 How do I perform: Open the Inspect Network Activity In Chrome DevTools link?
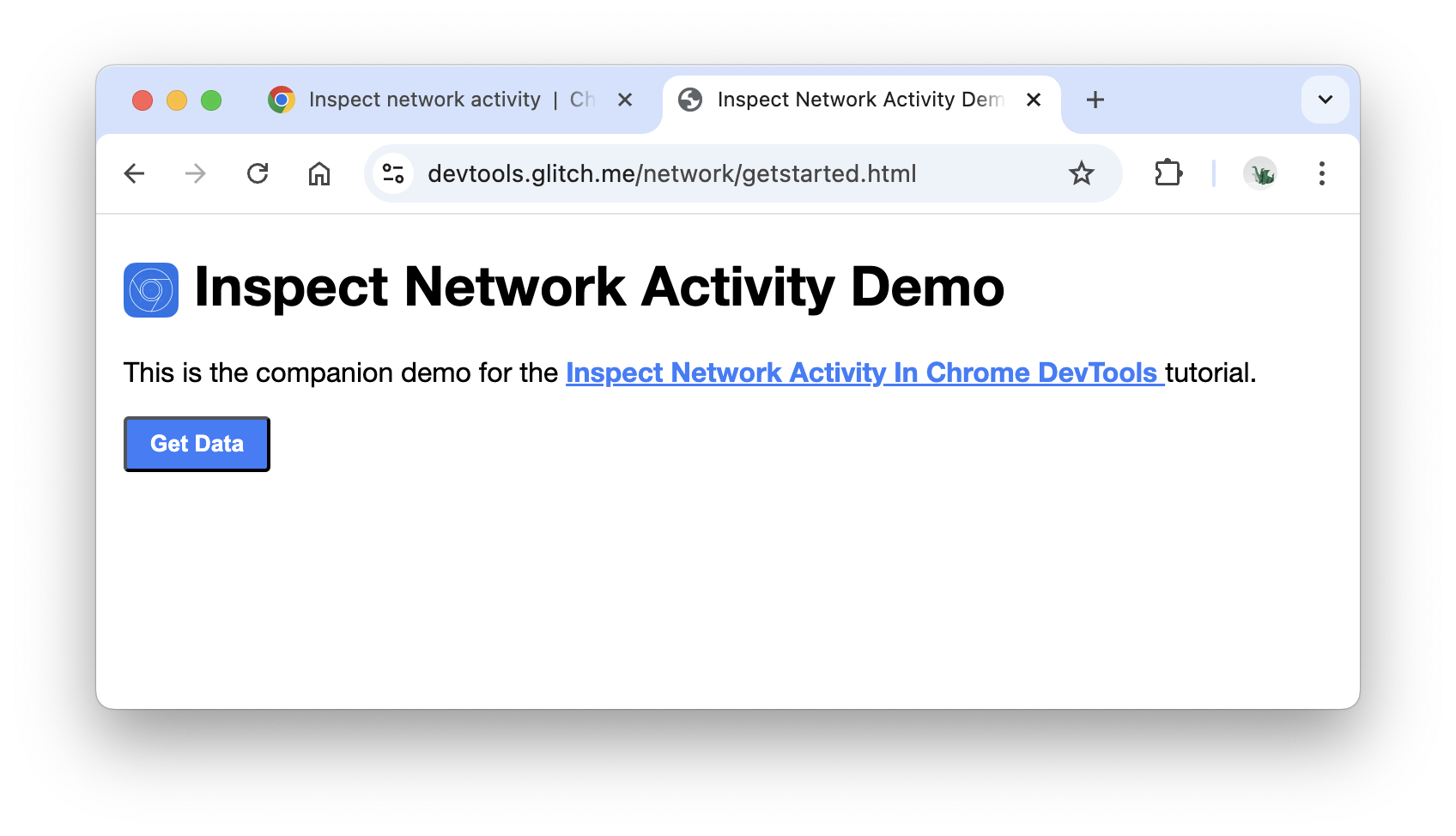(x=864, y=373)
